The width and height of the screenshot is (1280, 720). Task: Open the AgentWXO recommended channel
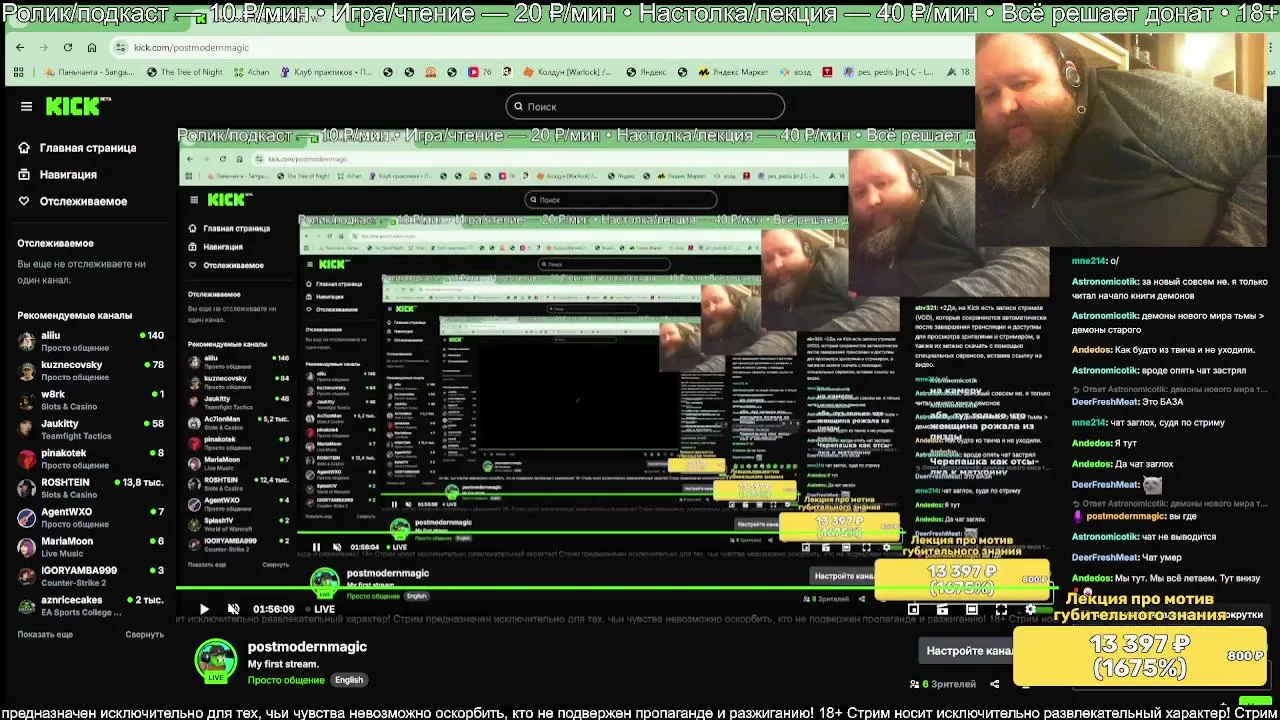click(90, 517)
